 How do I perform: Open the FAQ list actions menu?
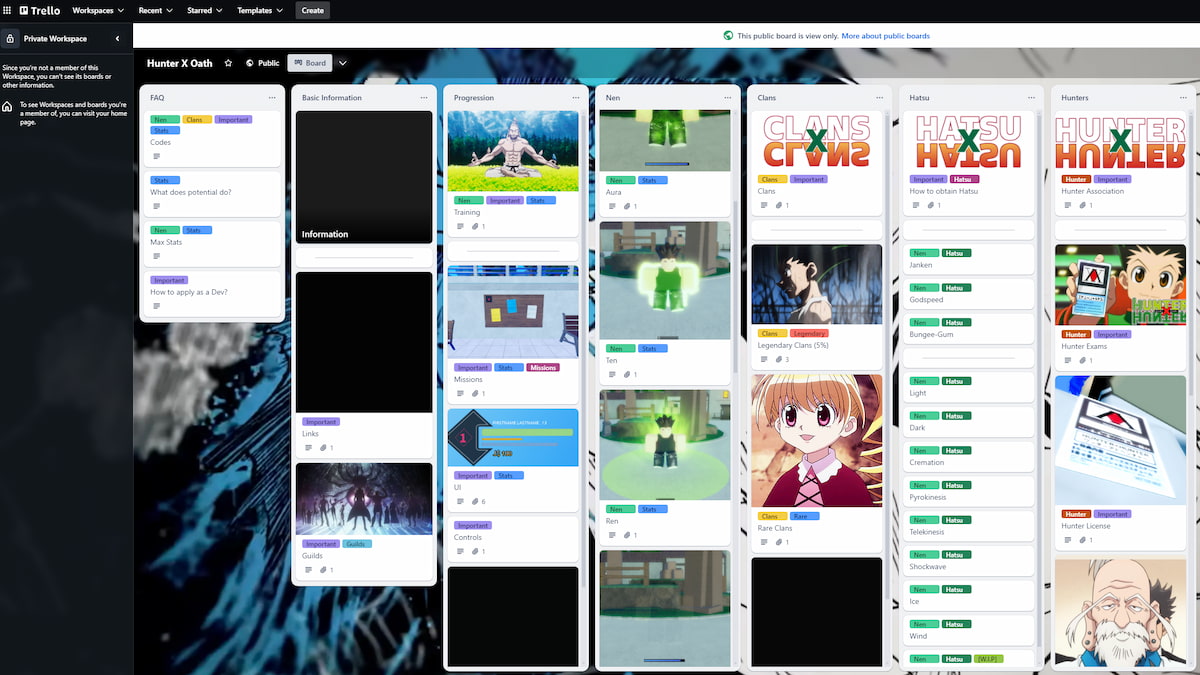[271, 97]
